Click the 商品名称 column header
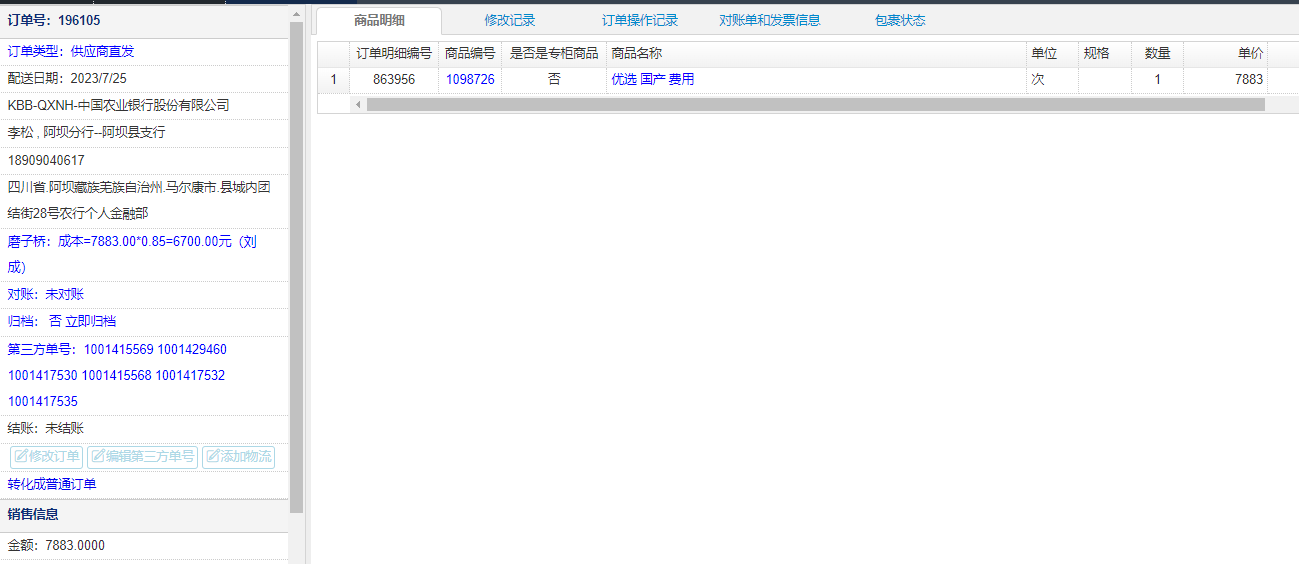The height and width of the screenshot is (564, 1299). click(x=816, y=53)
